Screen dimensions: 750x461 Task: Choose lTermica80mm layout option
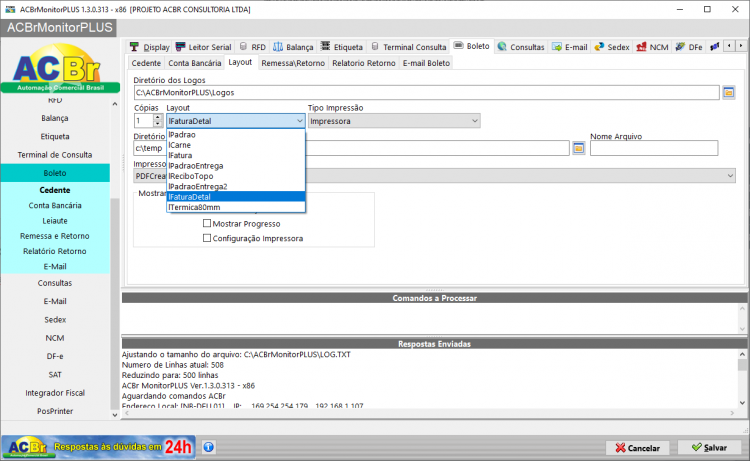coord(236,207)
